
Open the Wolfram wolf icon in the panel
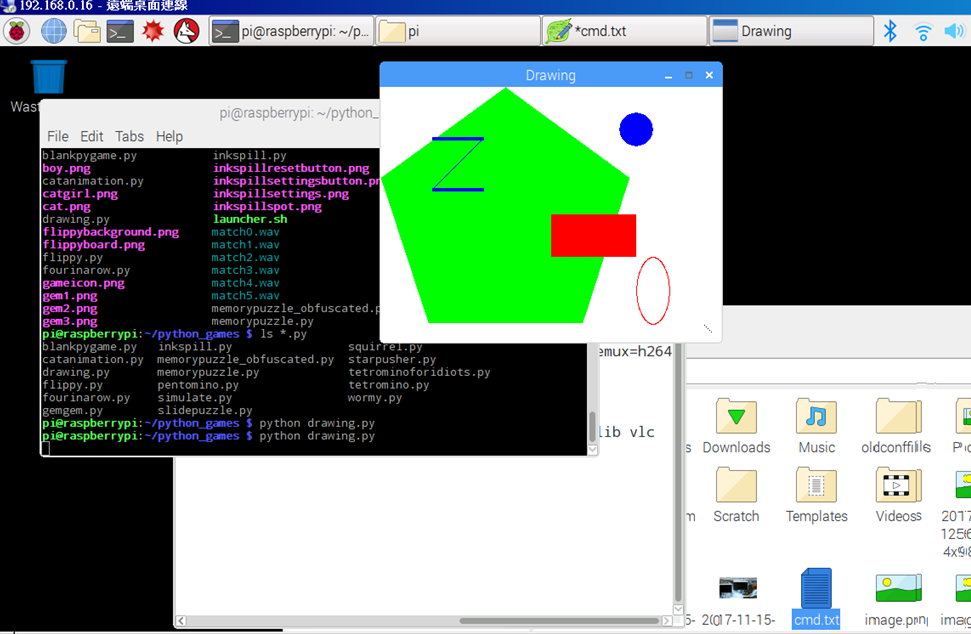186,31
